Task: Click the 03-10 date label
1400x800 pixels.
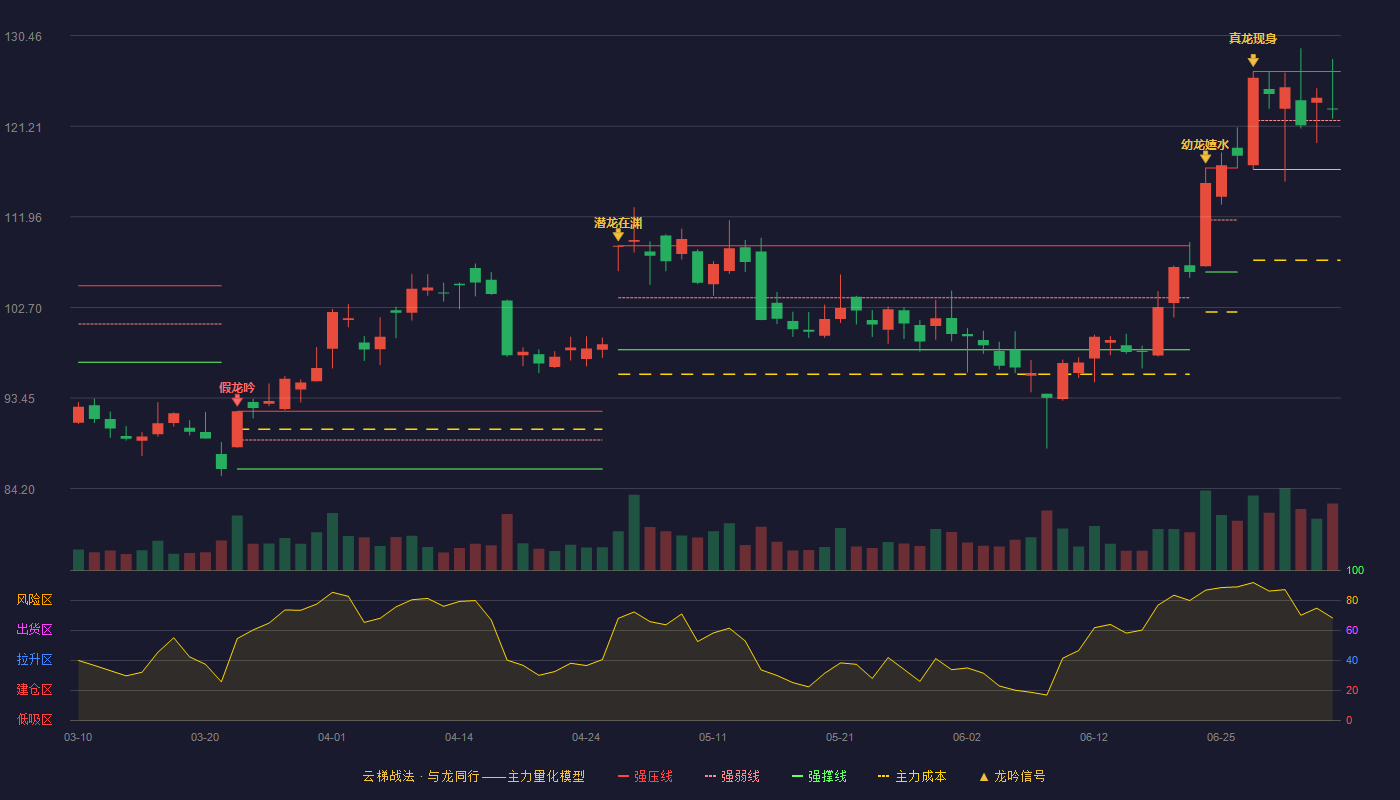Action: coord(78,737)
